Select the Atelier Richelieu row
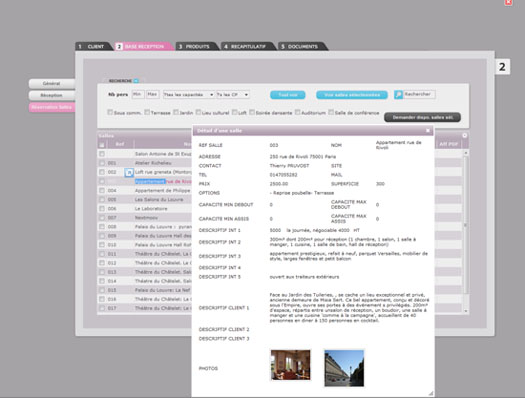Image resolution: width=525 pixels, height=398 pixels. click(145, 163)
